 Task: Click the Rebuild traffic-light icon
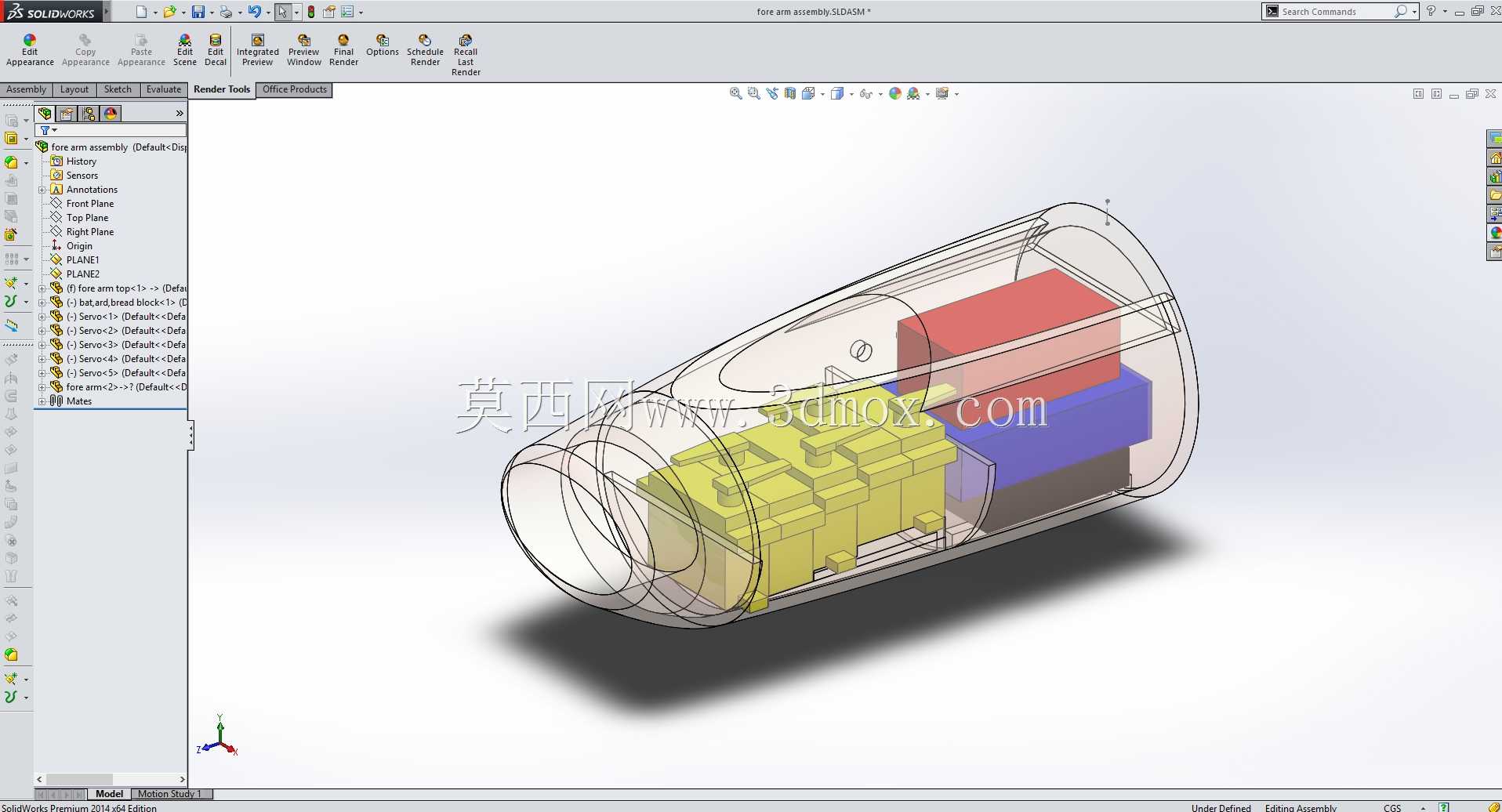[311, 12]
